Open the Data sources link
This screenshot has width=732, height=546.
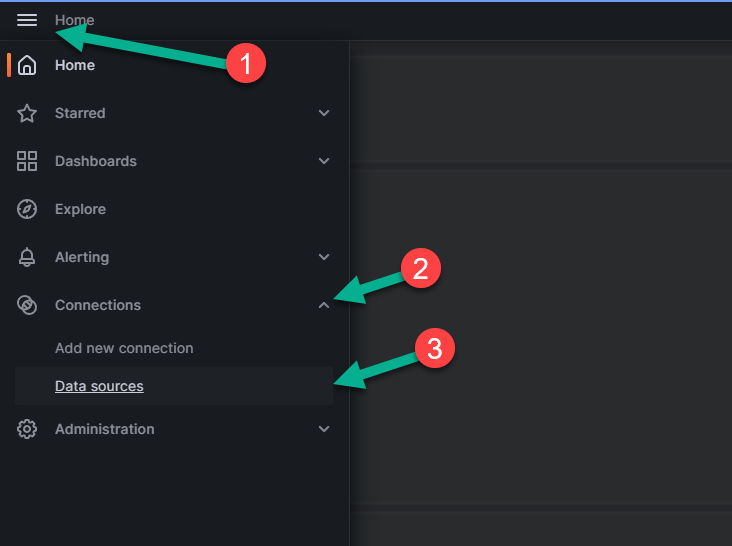click(99, 386)
